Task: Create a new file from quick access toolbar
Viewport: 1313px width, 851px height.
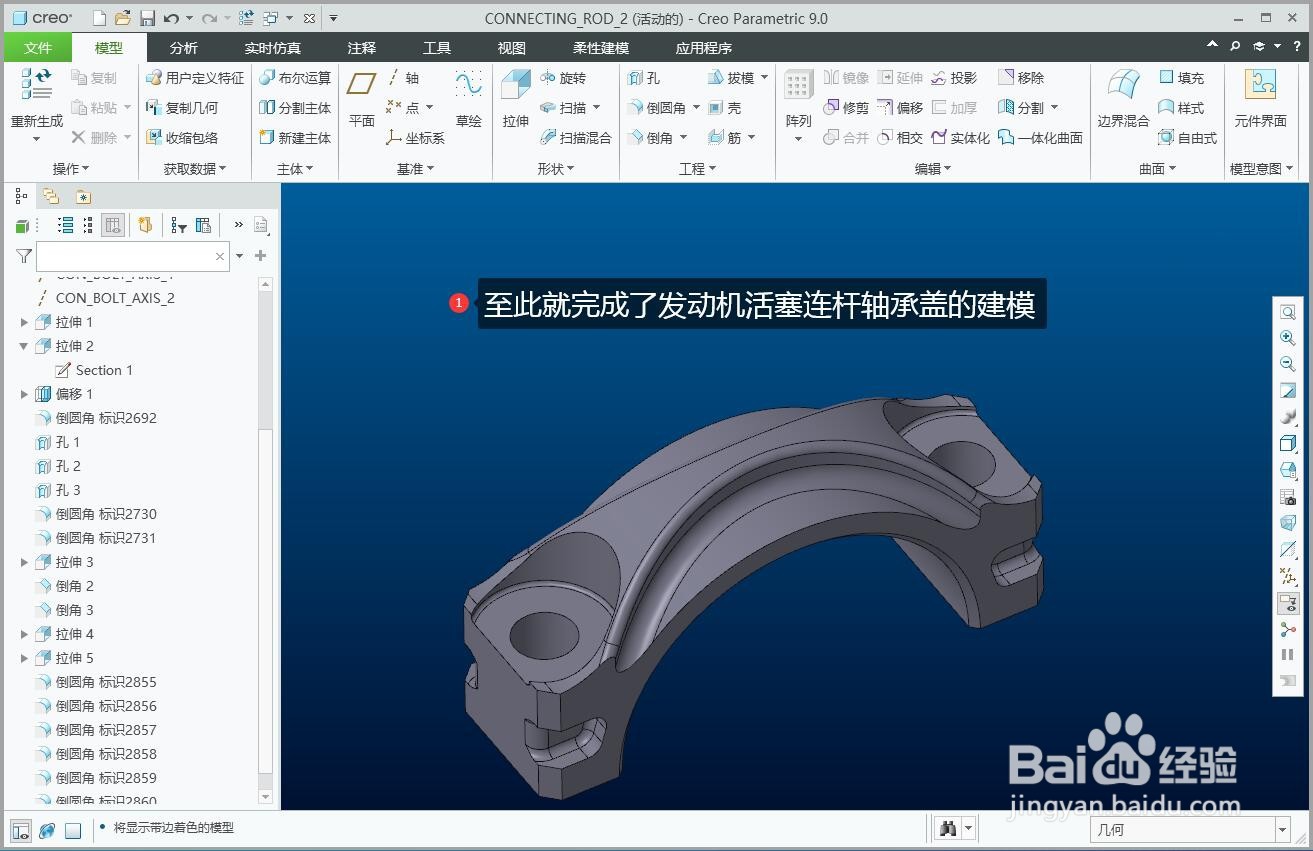Action: pos(99,18)
